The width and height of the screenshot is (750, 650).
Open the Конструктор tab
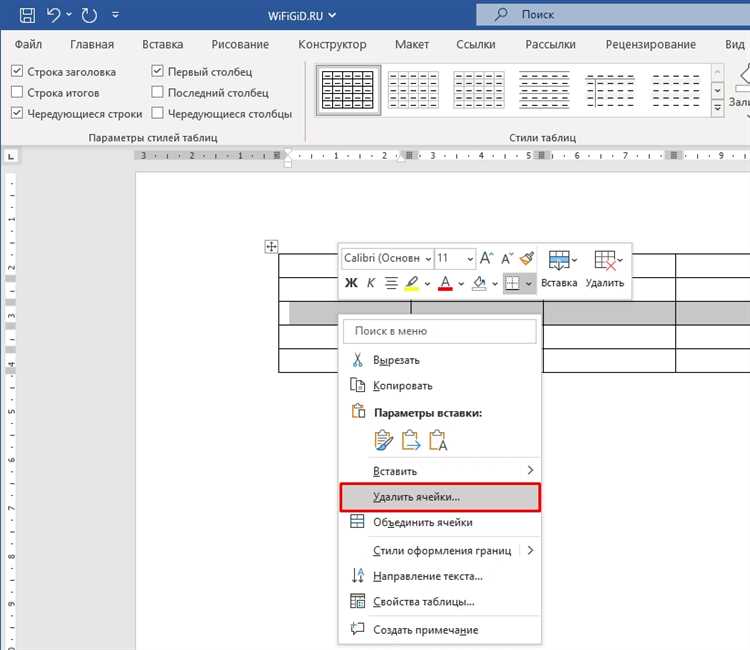332,44
